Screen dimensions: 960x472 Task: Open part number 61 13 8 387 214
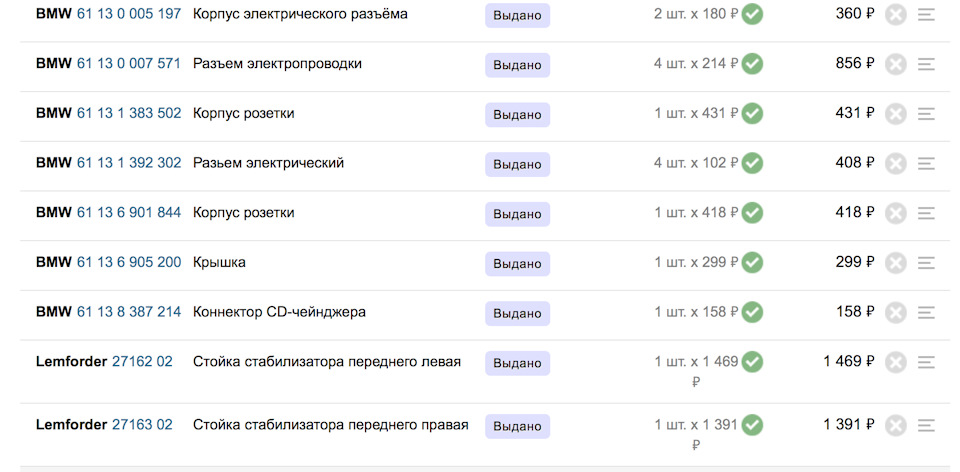[129, 312]
